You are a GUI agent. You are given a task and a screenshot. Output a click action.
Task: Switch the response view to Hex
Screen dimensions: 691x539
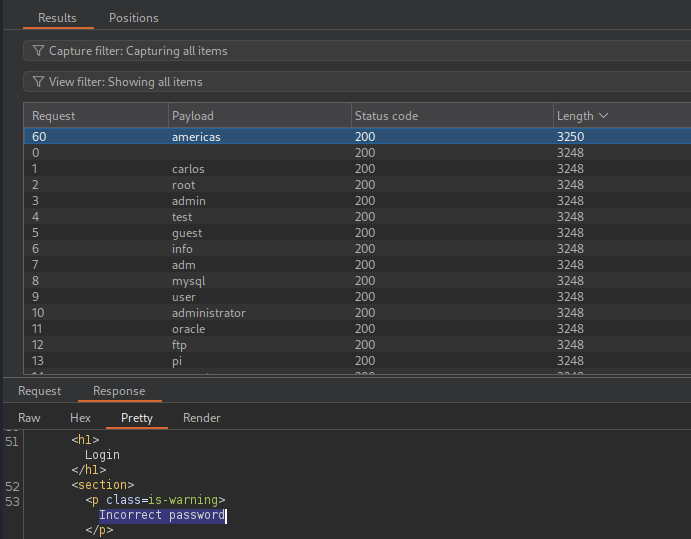80,418
